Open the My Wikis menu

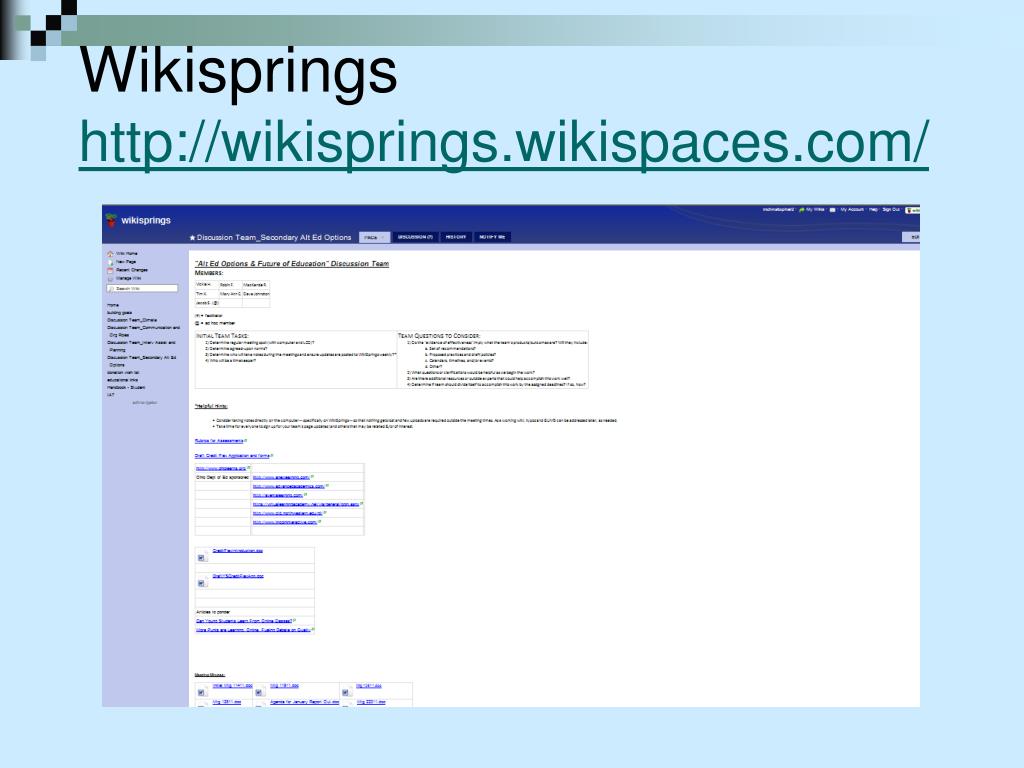point(815,210)
